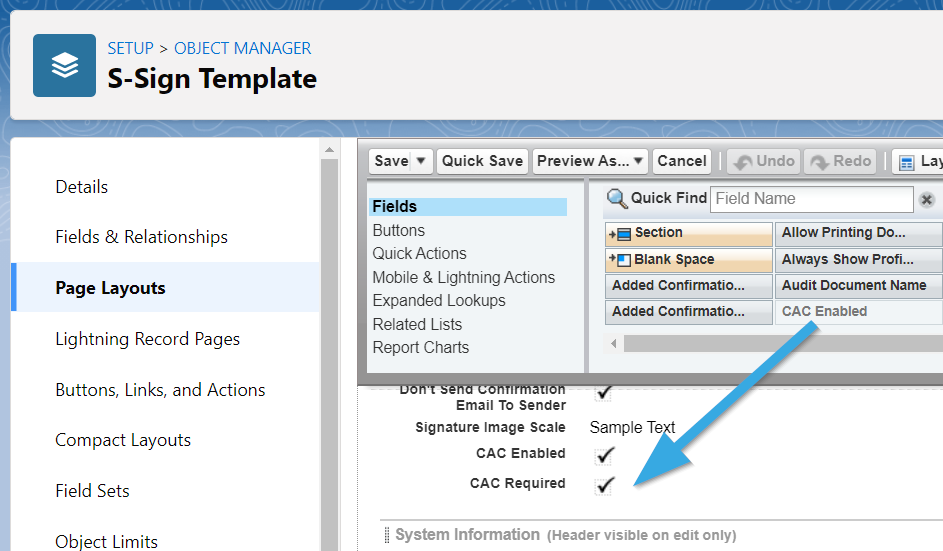Select the Blank Space palette item icon

[x=619, y=260]
